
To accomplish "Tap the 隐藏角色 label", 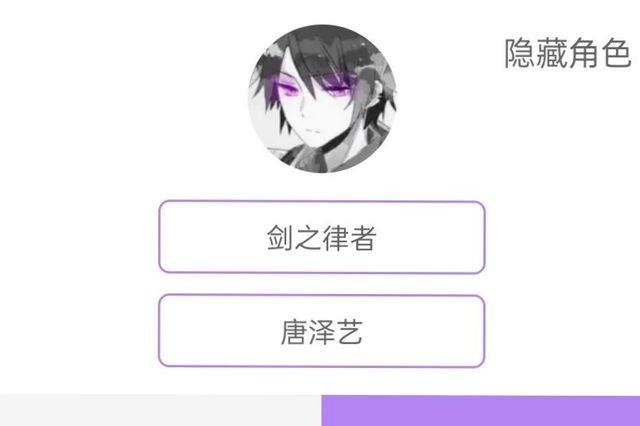I will [x=568, y=53].
